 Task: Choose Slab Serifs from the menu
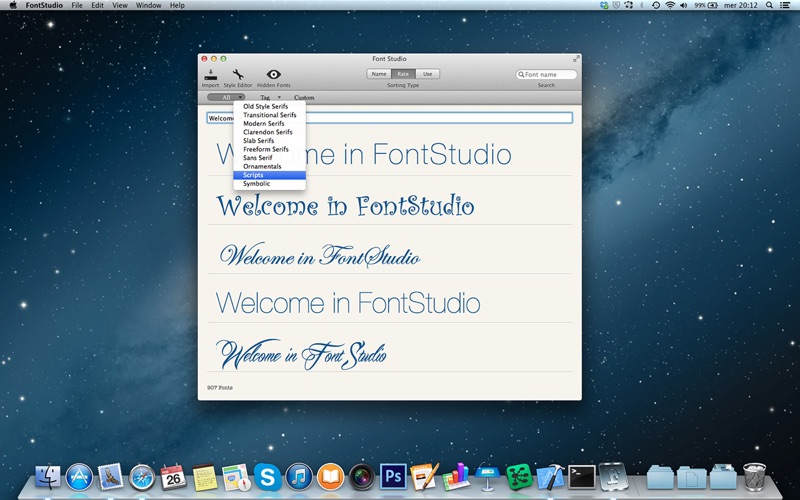(x=269, y=140)
